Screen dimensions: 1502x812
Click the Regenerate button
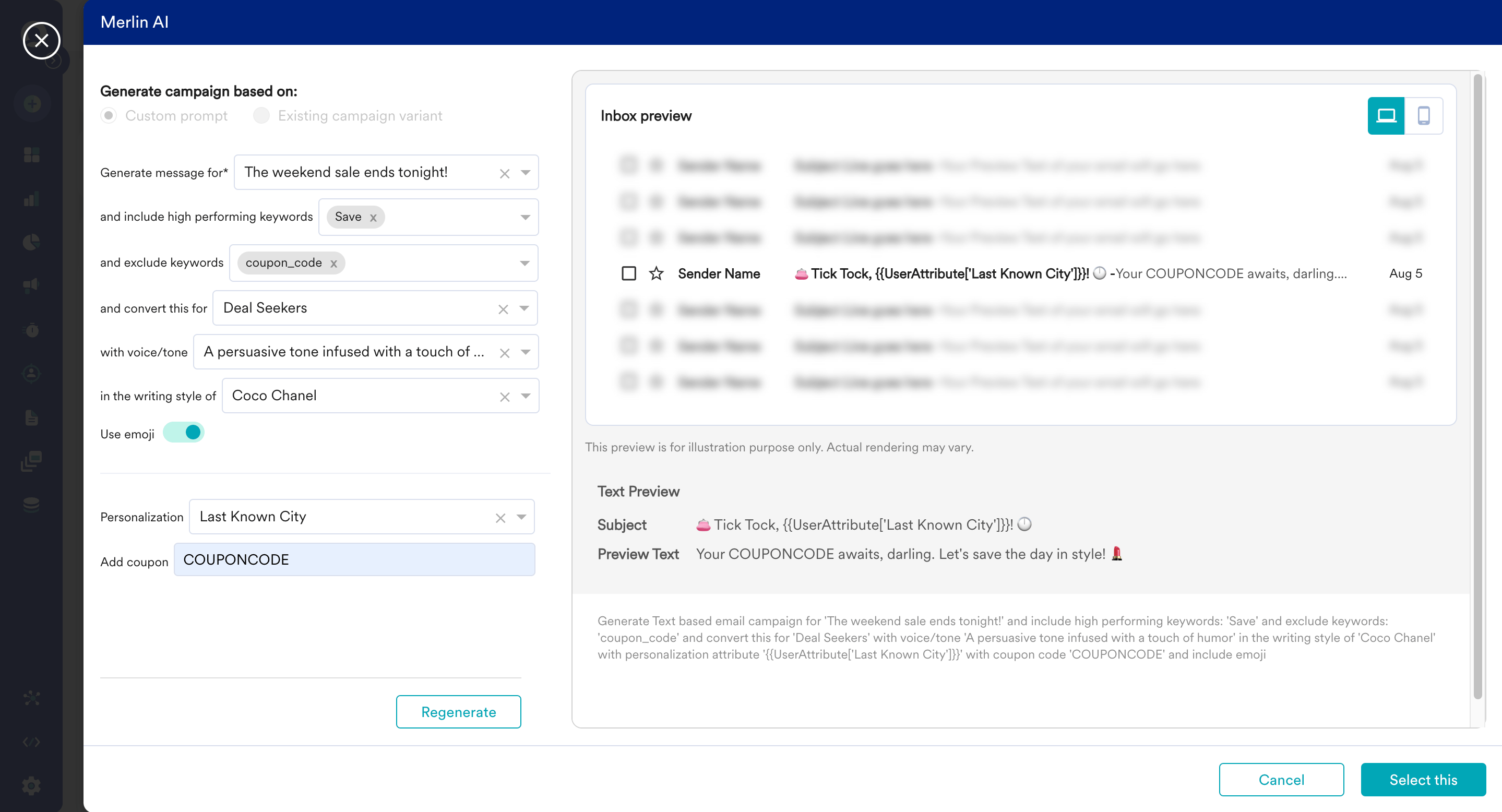click(x=458, y=712)
